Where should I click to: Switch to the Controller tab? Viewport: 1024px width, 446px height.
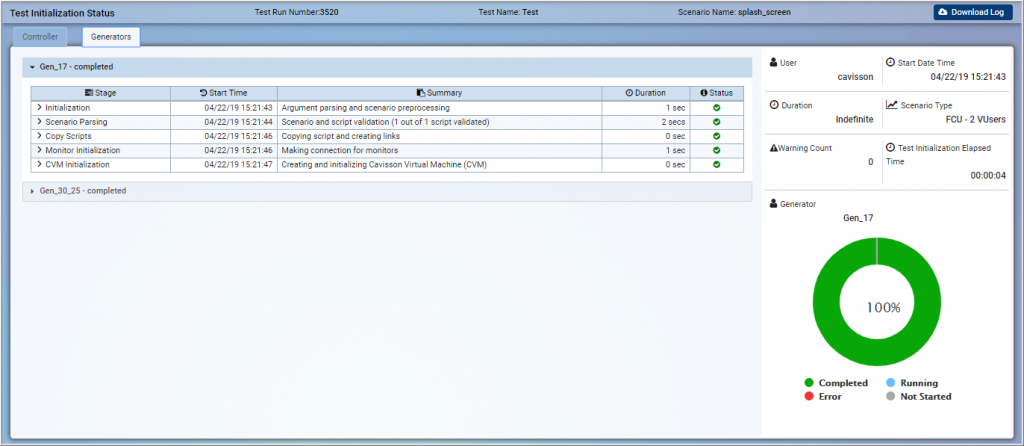40,37
